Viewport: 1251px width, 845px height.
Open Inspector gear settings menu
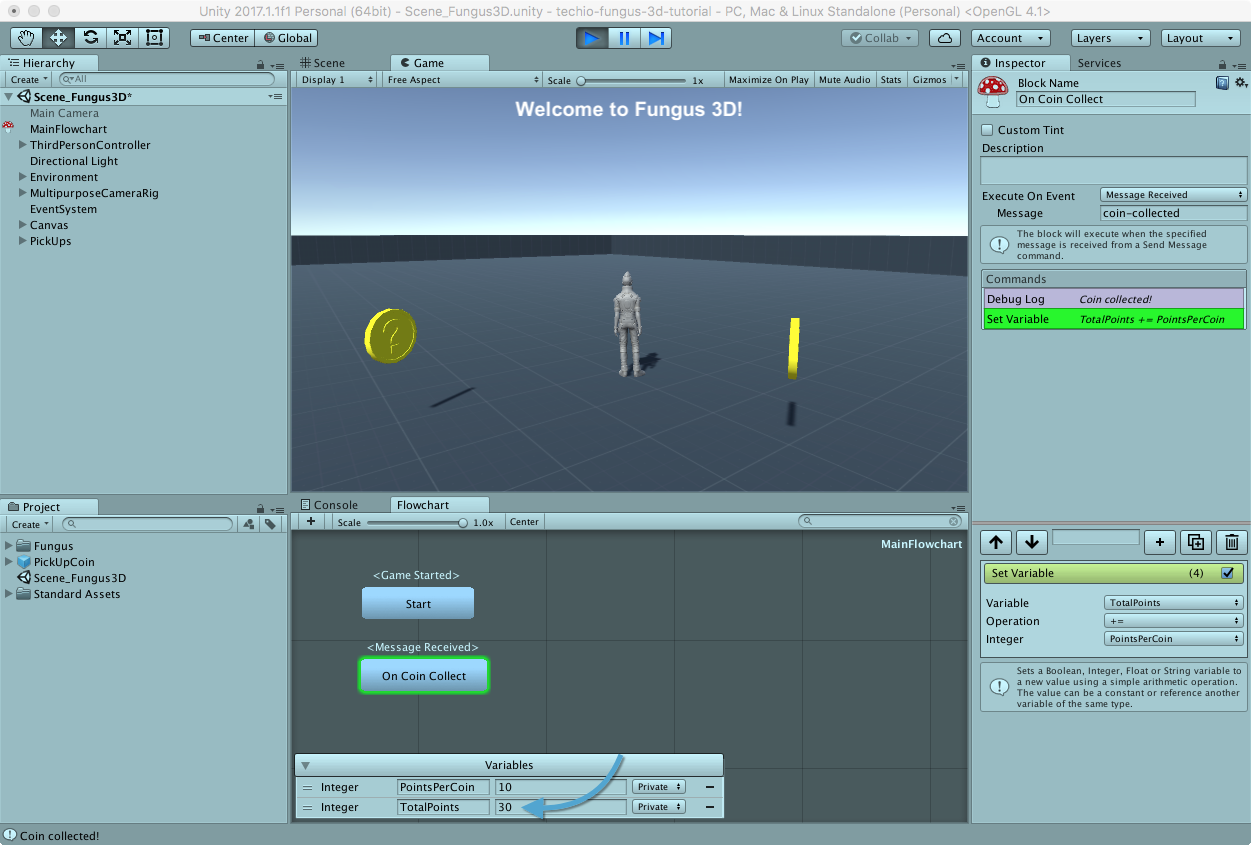point(1240,83)
